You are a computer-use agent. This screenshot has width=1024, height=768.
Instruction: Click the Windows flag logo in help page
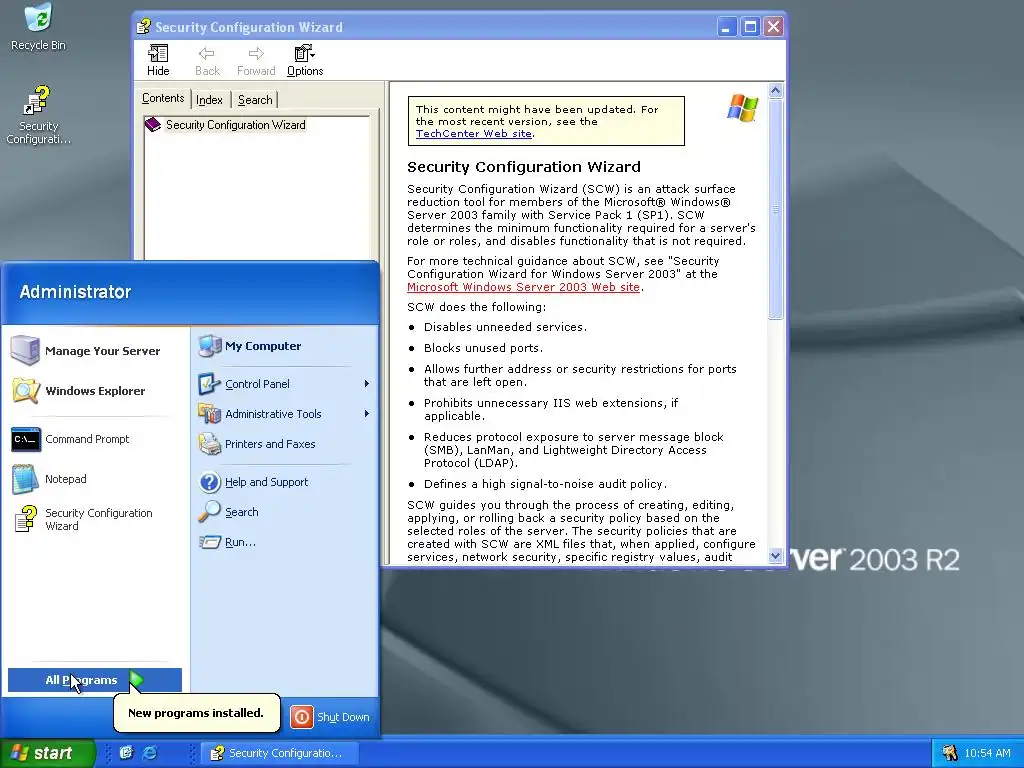(743, 108)
